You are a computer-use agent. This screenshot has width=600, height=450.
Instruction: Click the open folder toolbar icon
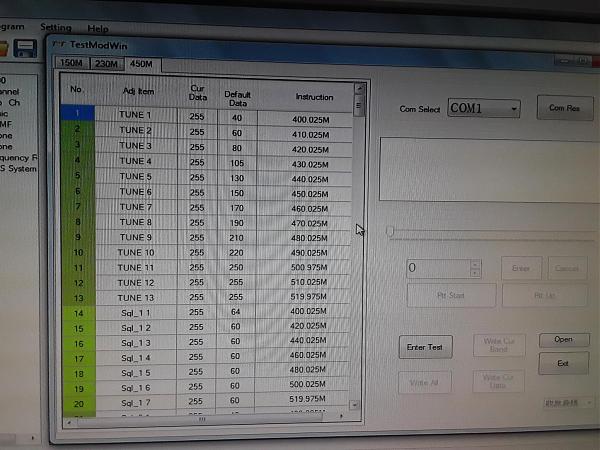4,47
